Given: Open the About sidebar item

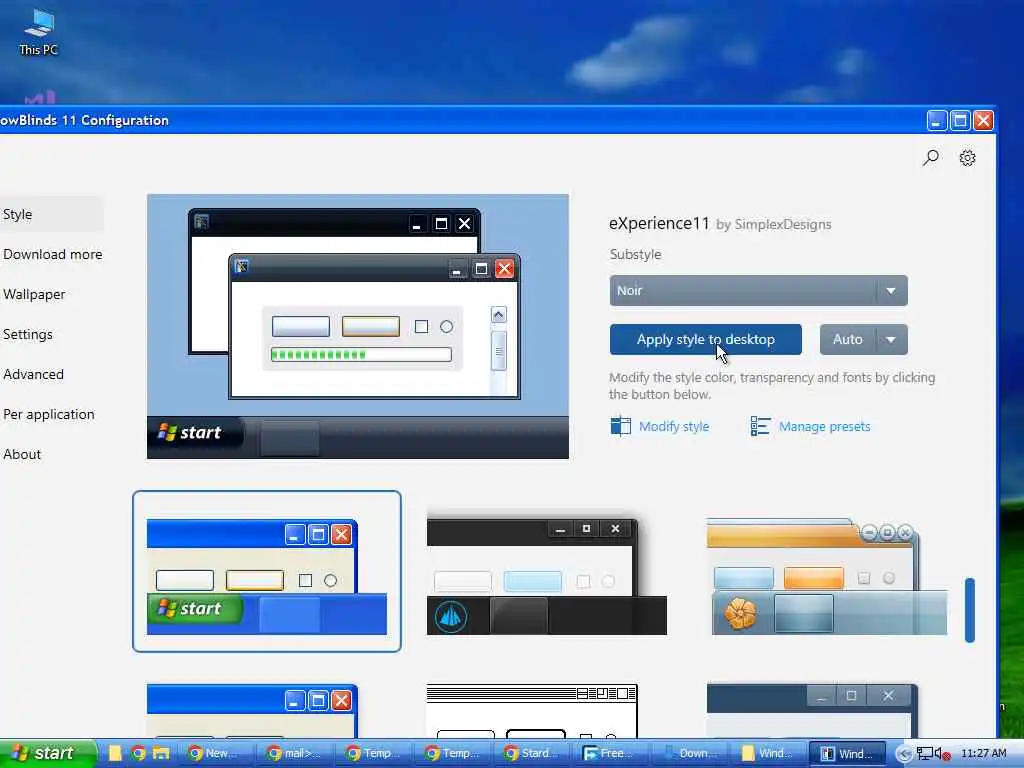Looking at the screenshot, I should coord(22,455).
